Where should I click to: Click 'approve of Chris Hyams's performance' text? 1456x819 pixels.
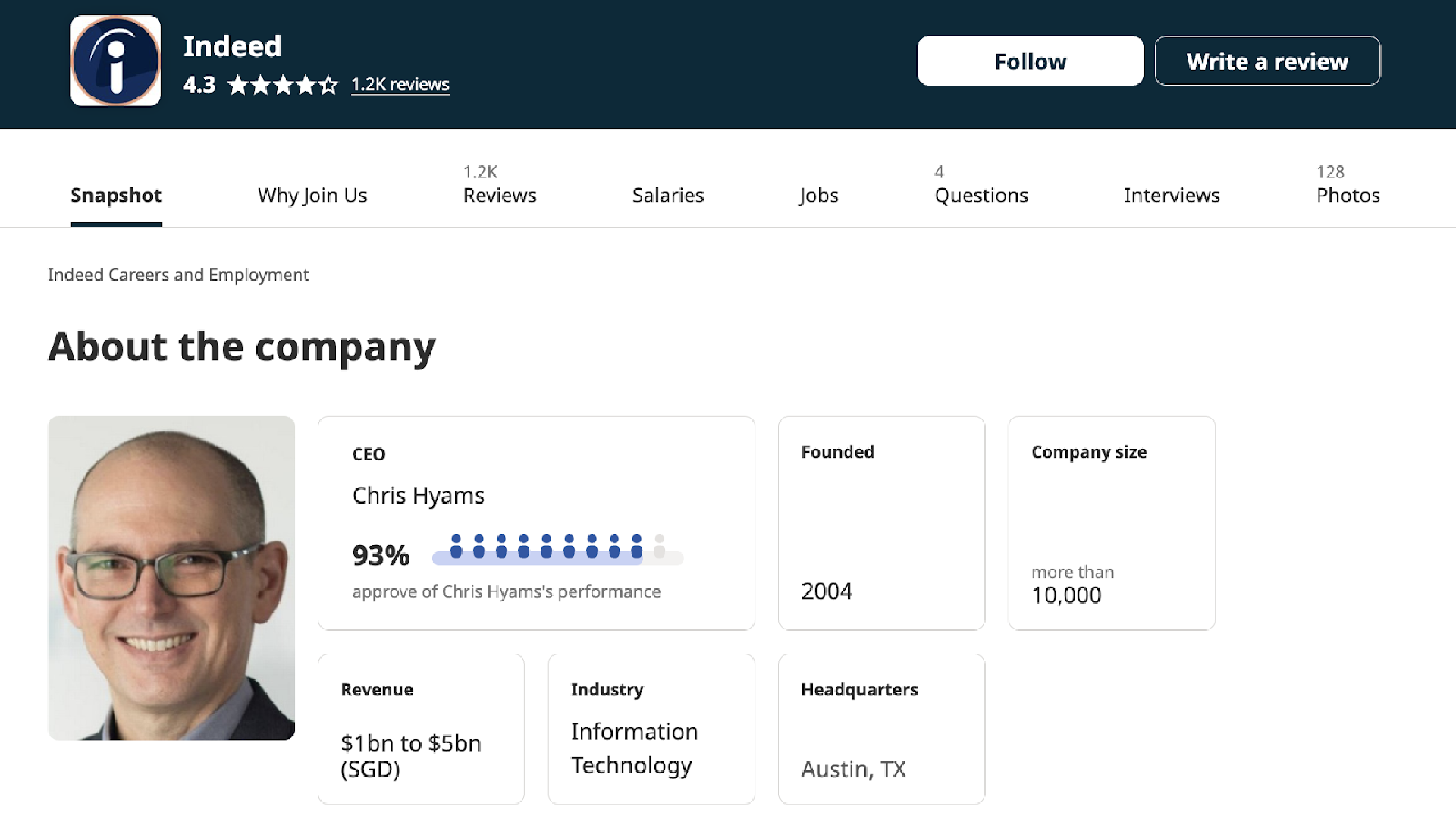point(507,591)
